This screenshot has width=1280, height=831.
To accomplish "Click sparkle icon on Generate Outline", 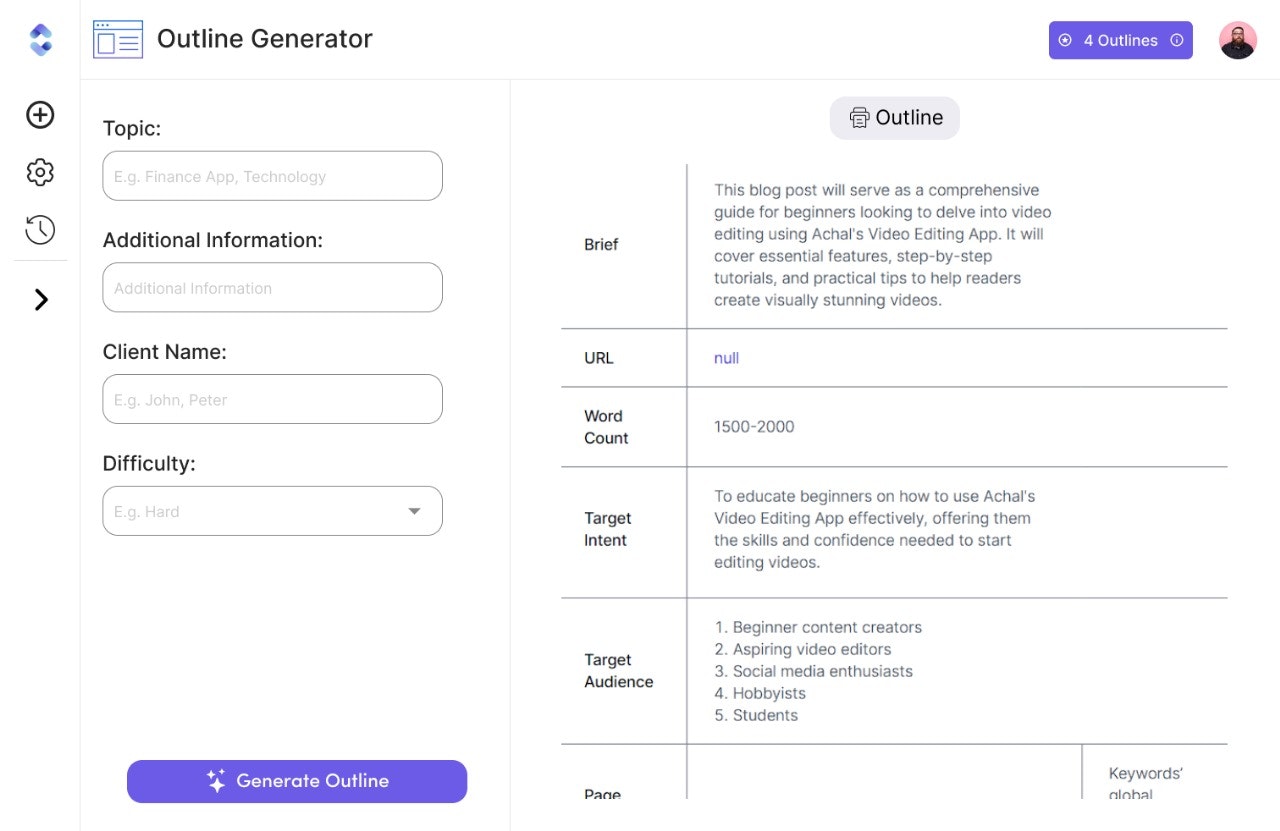I will (216, 781).
